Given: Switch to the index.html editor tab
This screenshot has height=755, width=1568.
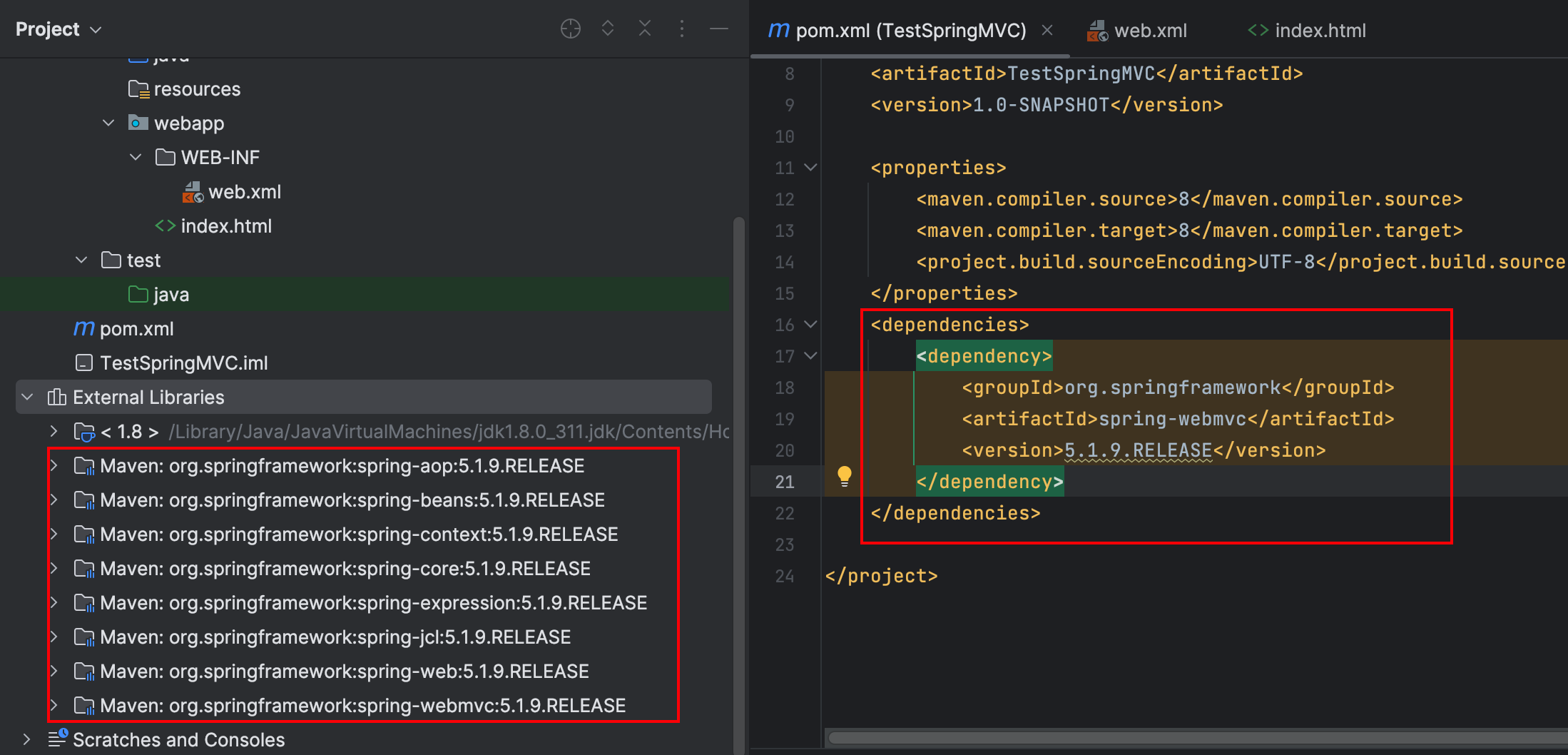Looking at the screenshot, I should click(1307, 31).
